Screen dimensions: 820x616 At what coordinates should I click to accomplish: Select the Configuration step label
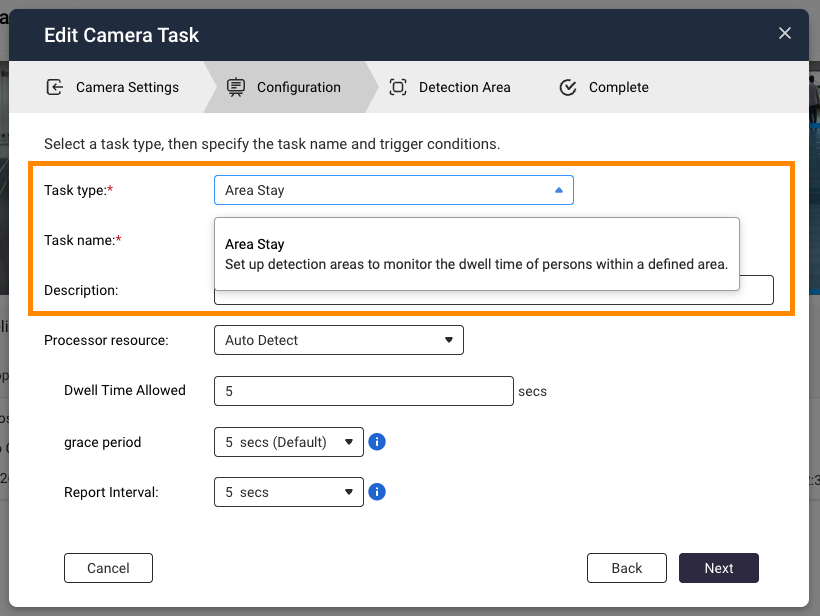coord(299,87)
